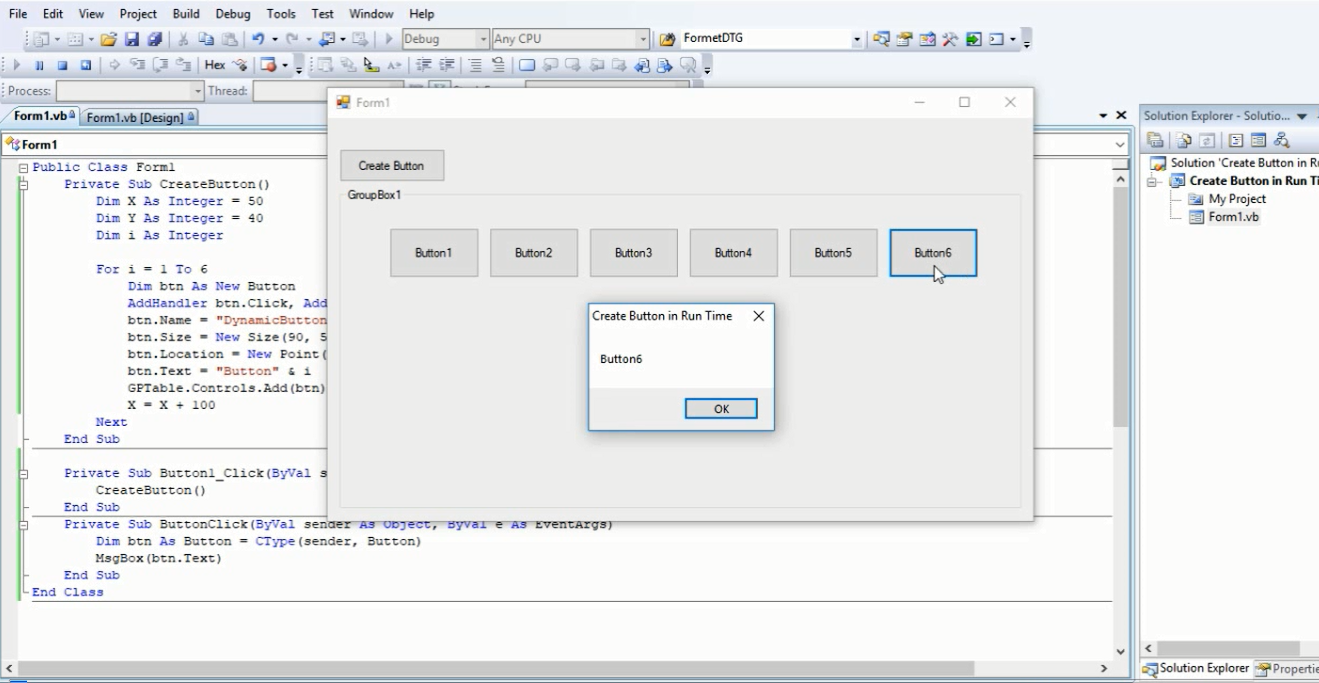Screen dimensions: 1319x683
Task: Click the Refresh icon in Solution Explorer
Action: click(x=1206, y=139)
